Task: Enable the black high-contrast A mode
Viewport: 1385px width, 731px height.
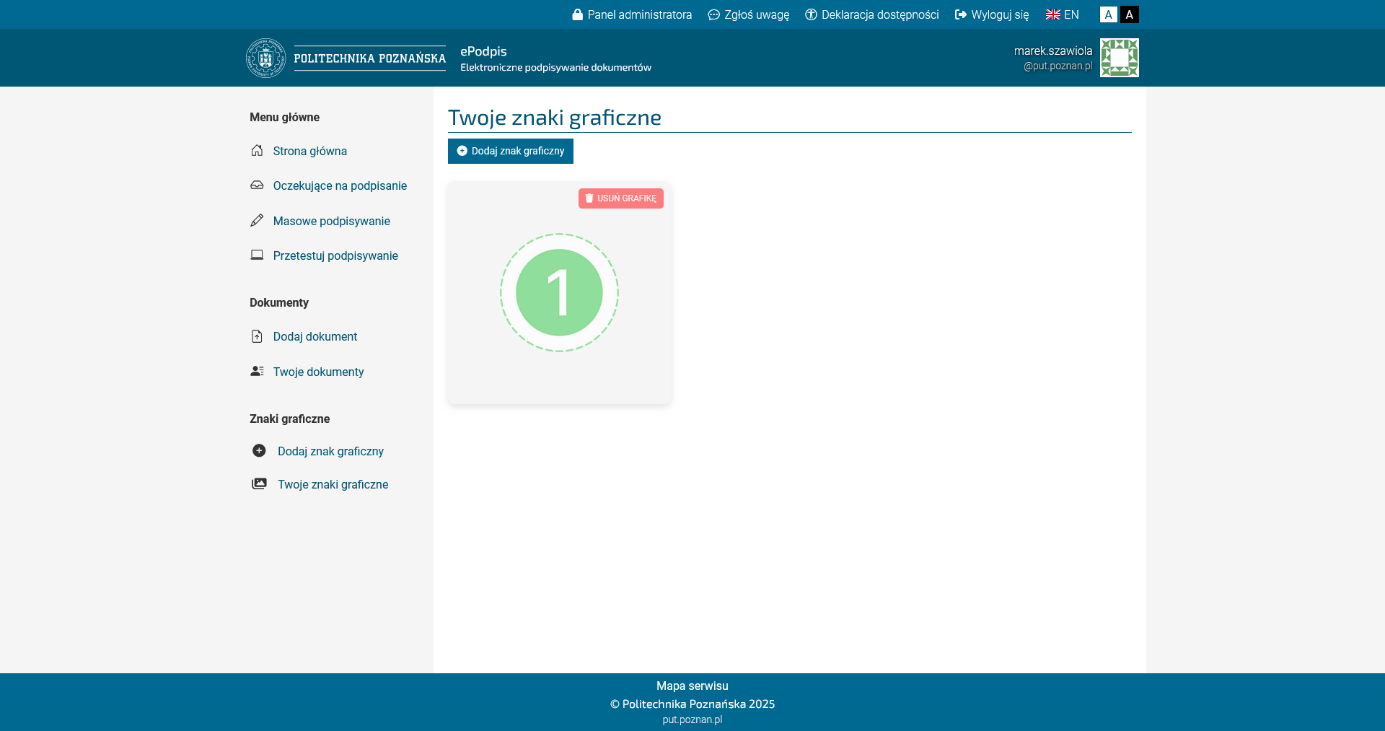Action: 1129,15
